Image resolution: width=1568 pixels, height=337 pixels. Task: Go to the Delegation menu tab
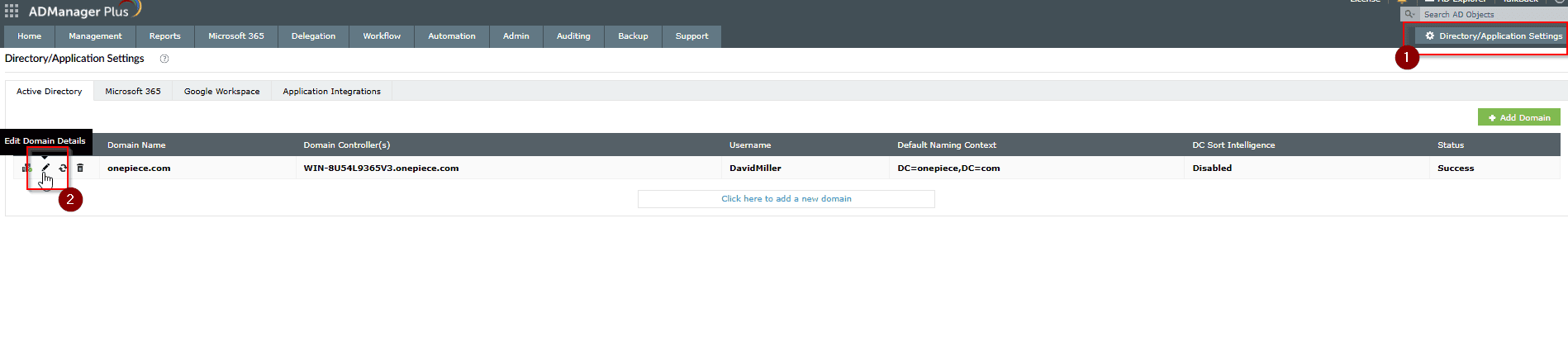(313, 36)
